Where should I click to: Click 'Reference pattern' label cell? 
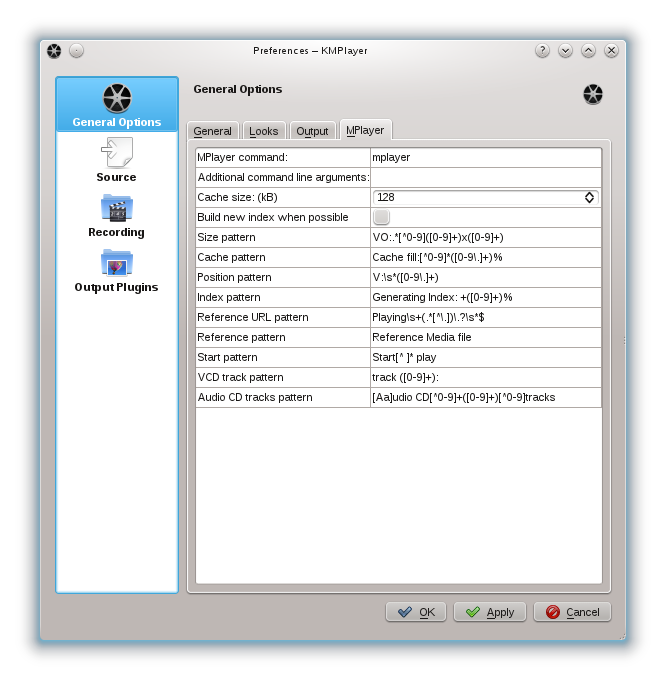(x=283, y=337)
